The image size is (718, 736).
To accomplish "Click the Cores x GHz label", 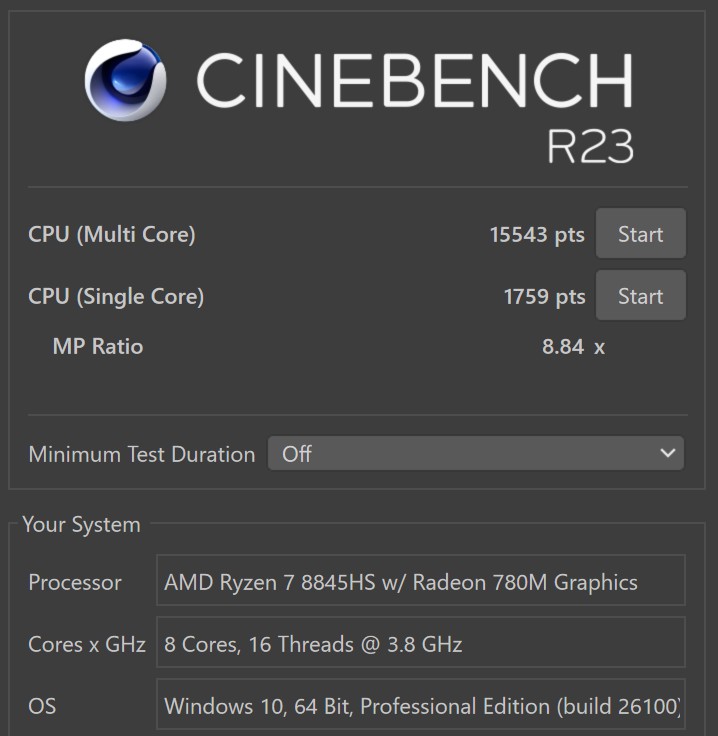I will [x=87, y=644].
